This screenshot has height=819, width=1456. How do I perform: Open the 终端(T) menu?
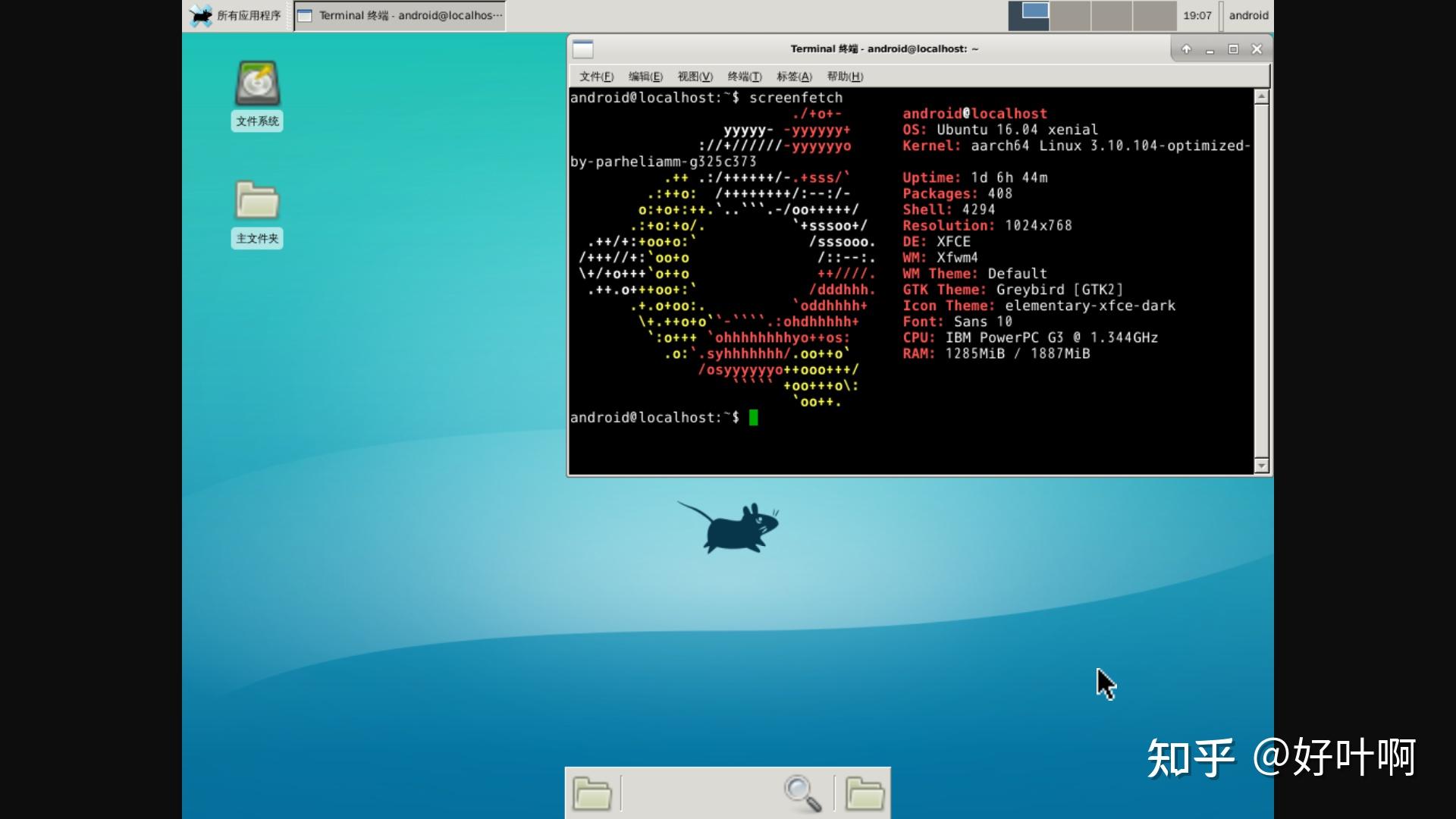pos(743,76)
